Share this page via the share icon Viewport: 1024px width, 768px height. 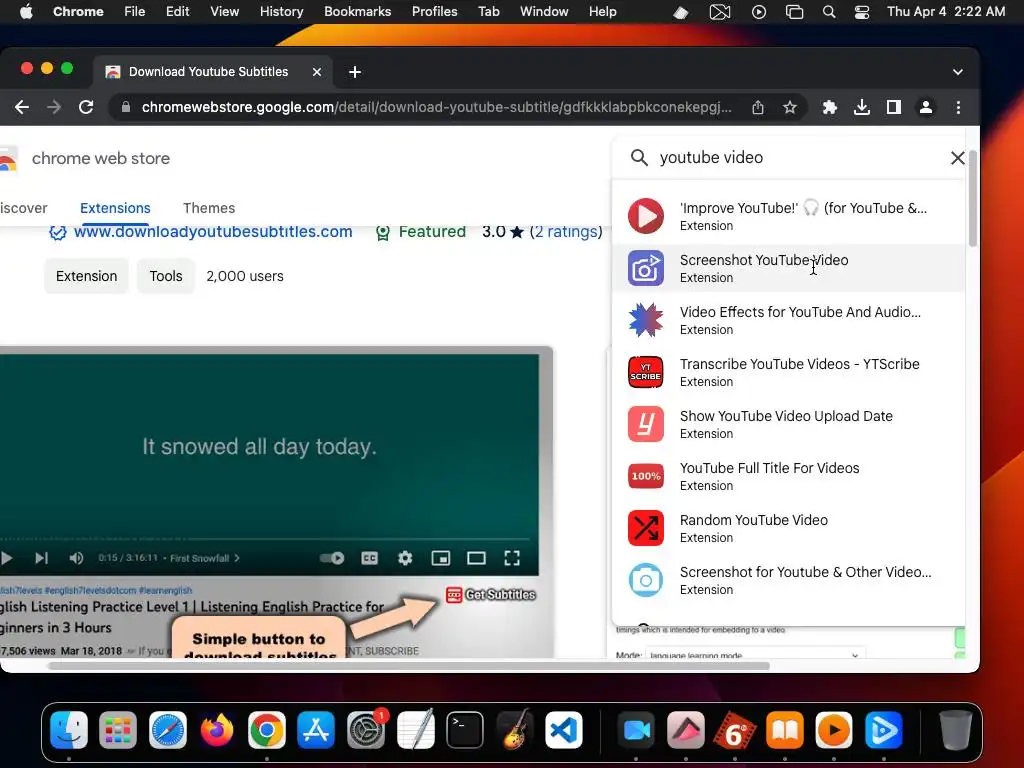point(758,107)
